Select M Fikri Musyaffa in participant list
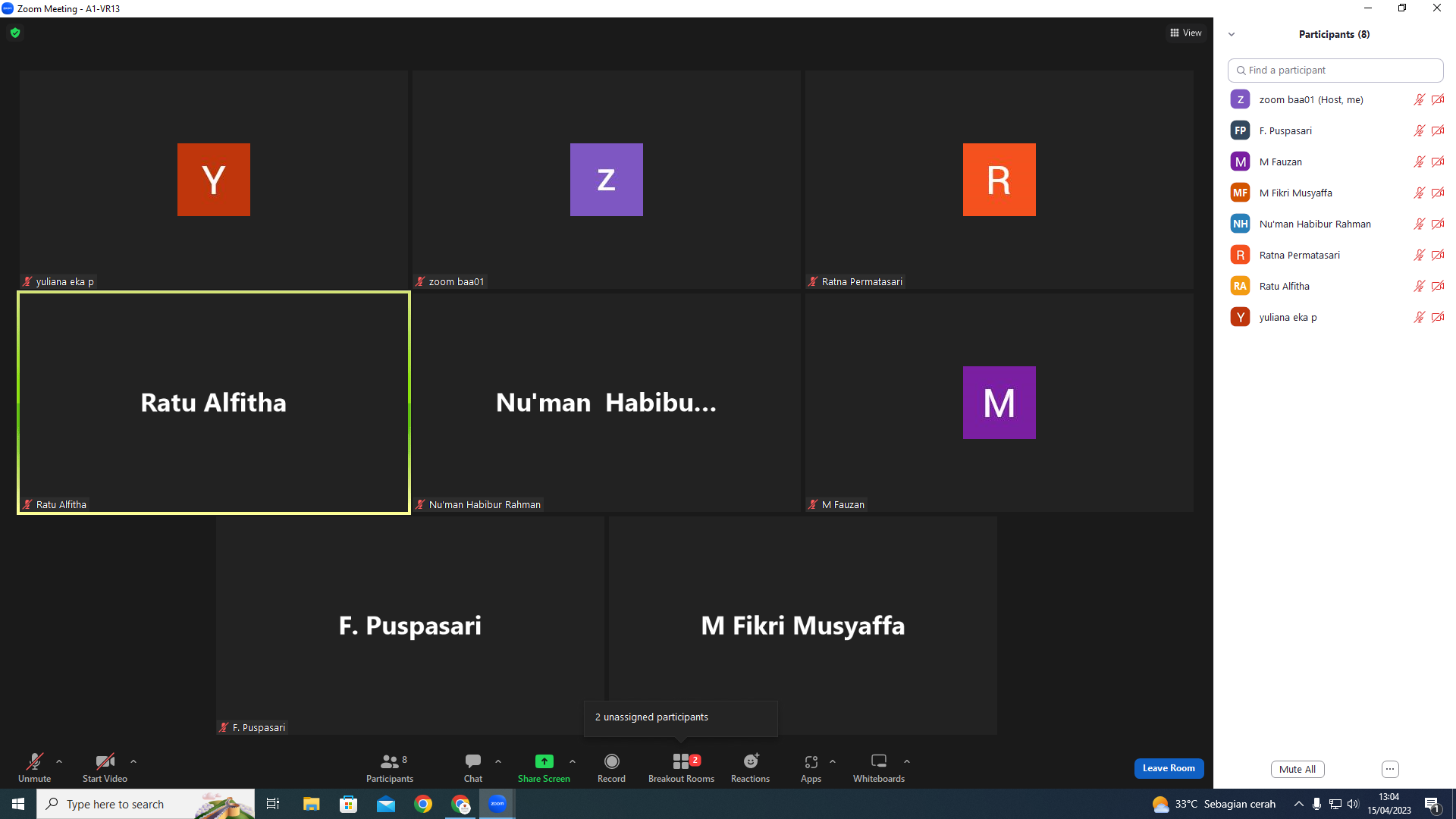Viewport: 1456px width, 819px height. coord(1335,193)
